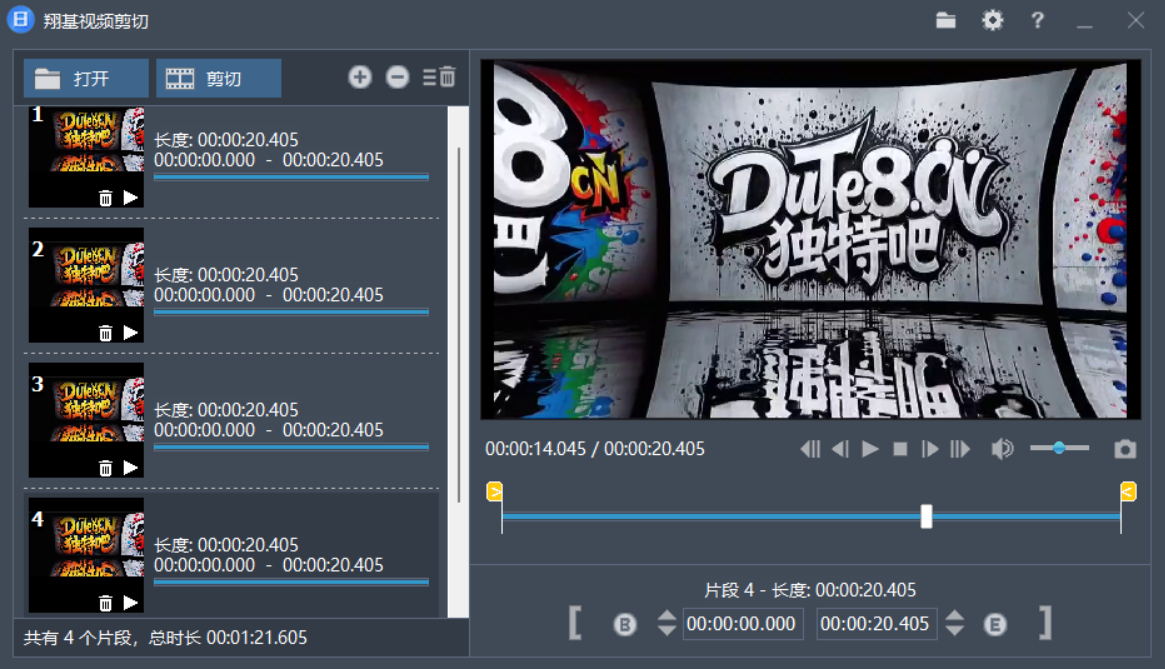Step back one frame
The height and width of the screenshot is (669, 1165).
pos(840,449)
